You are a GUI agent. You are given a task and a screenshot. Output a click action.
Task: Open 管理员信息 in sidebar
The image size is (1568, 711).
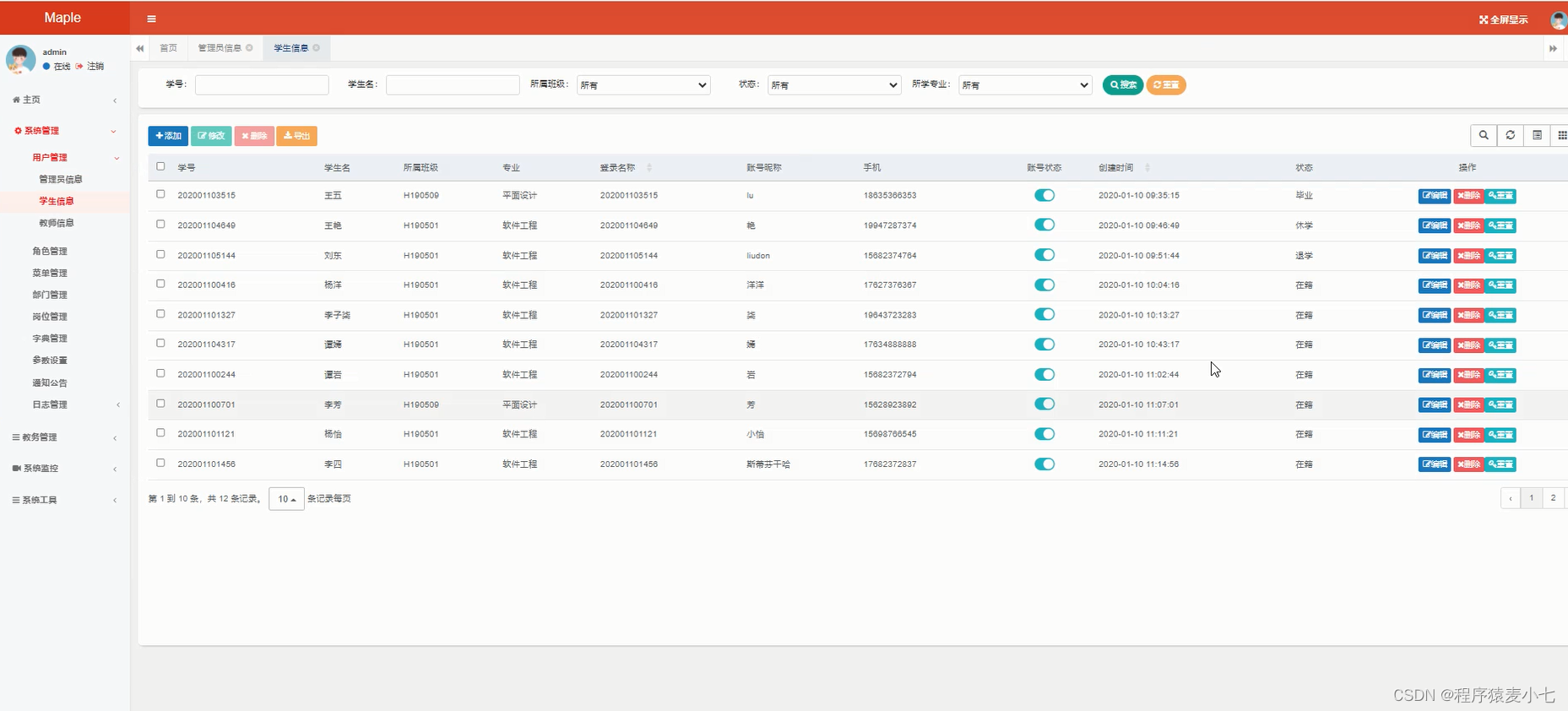61,180
